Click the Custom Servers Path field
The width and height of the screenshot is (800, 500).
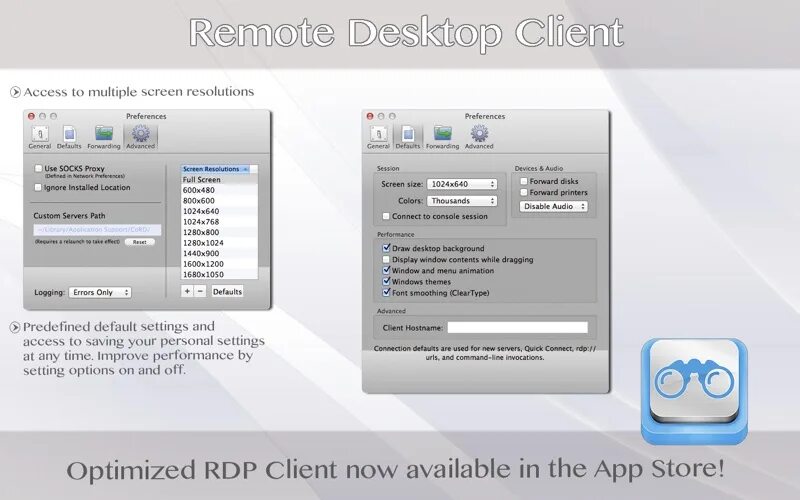(97, 230)
